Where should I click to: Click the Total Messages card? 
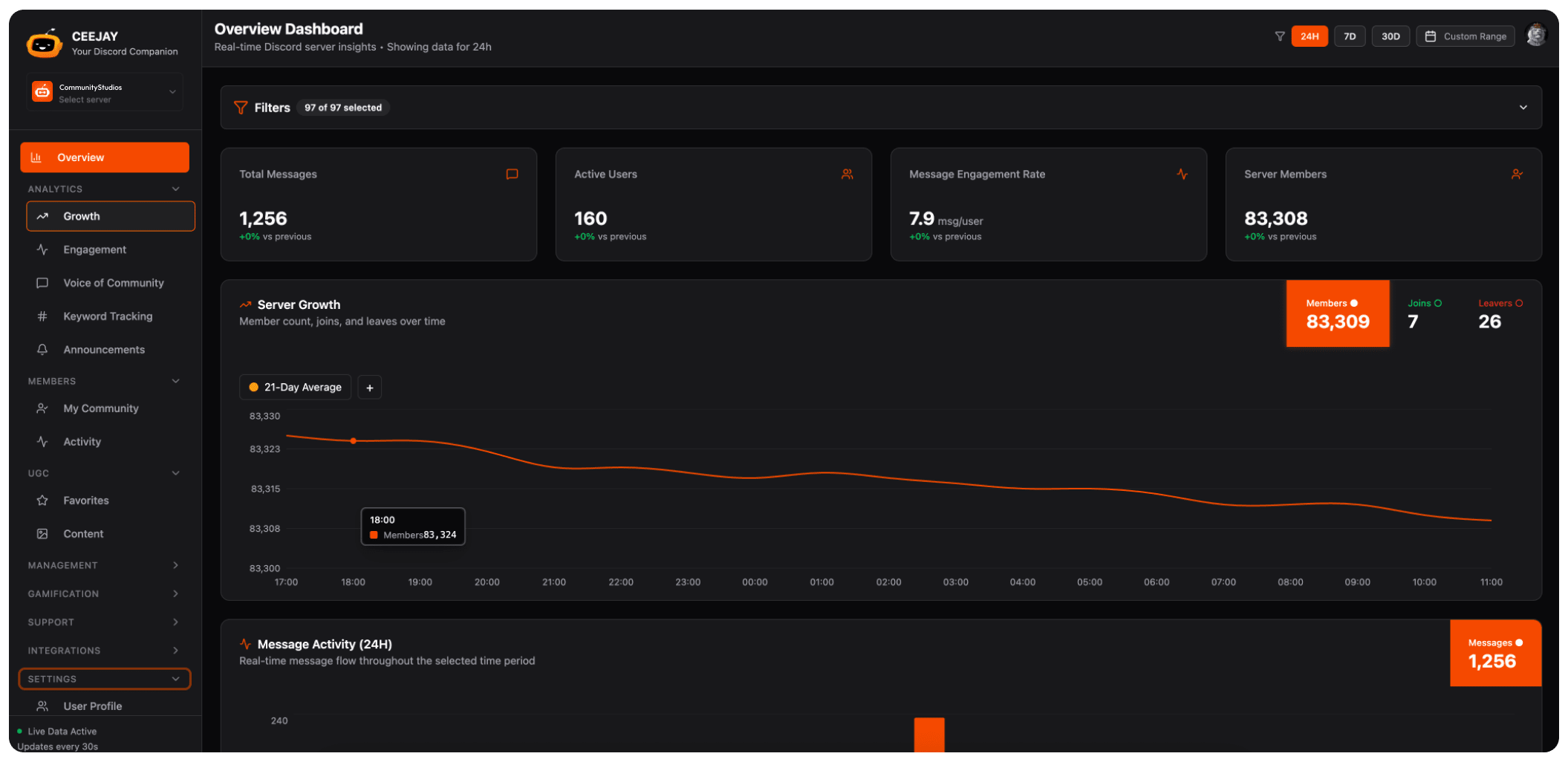click(379, 204)
